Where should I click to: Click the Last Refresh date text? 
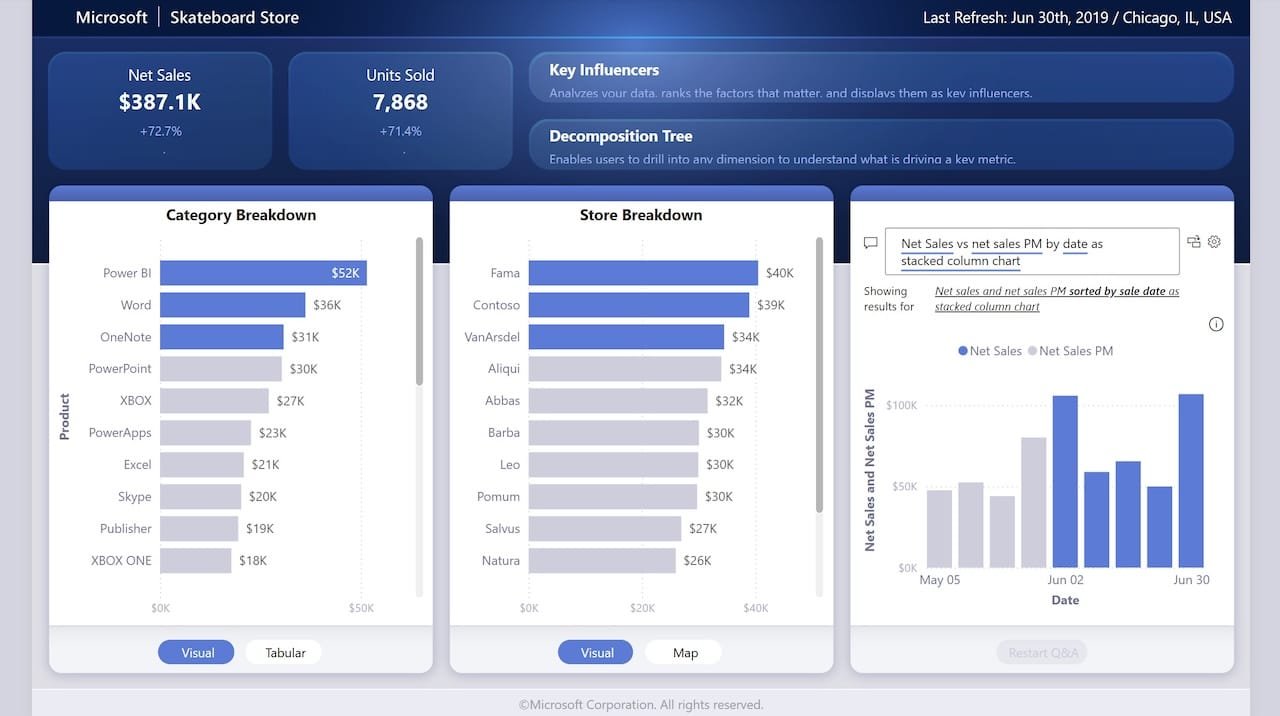click(x=1078, y=17)
